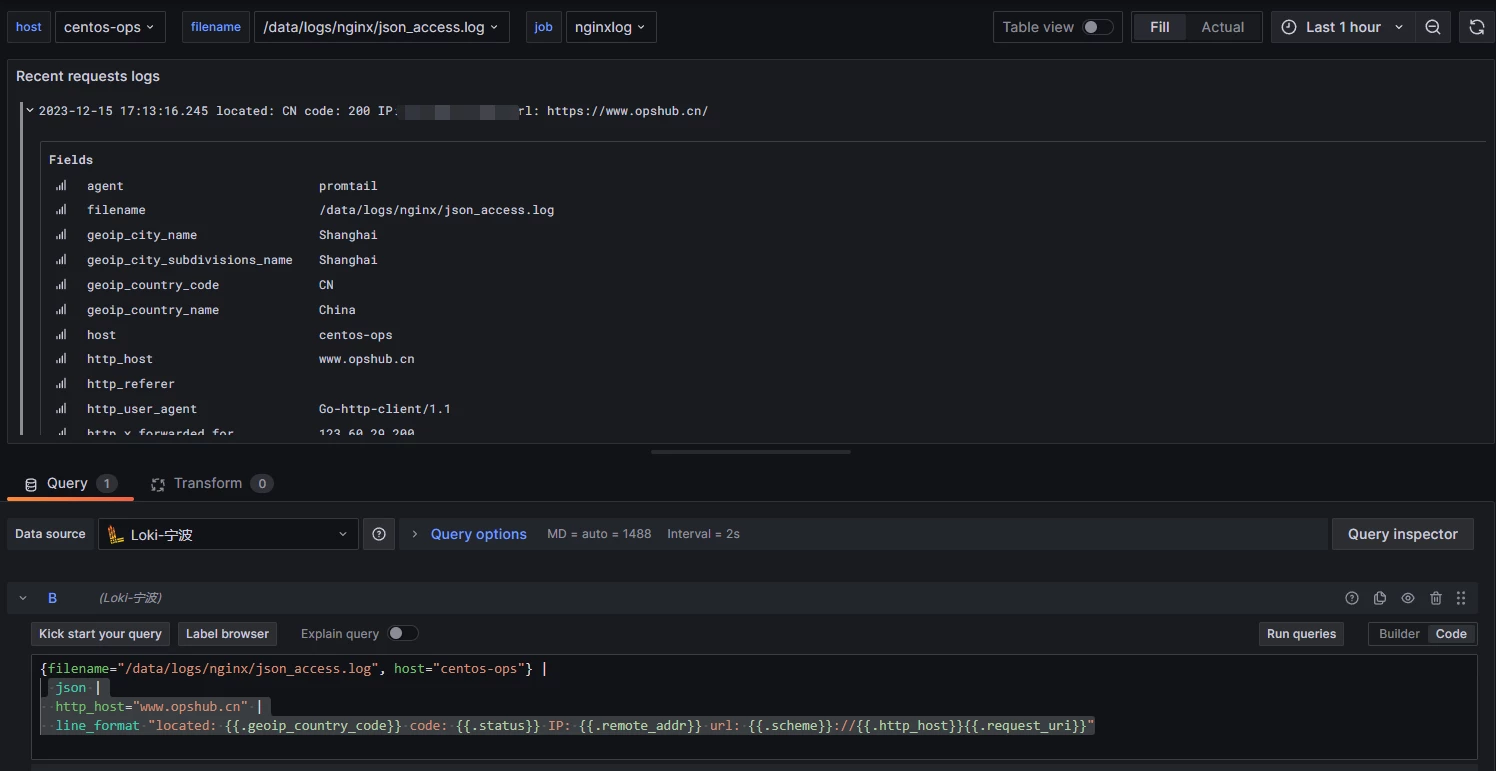
Task: Enable the Explain query toggle
Action: [x=404, y=633]
